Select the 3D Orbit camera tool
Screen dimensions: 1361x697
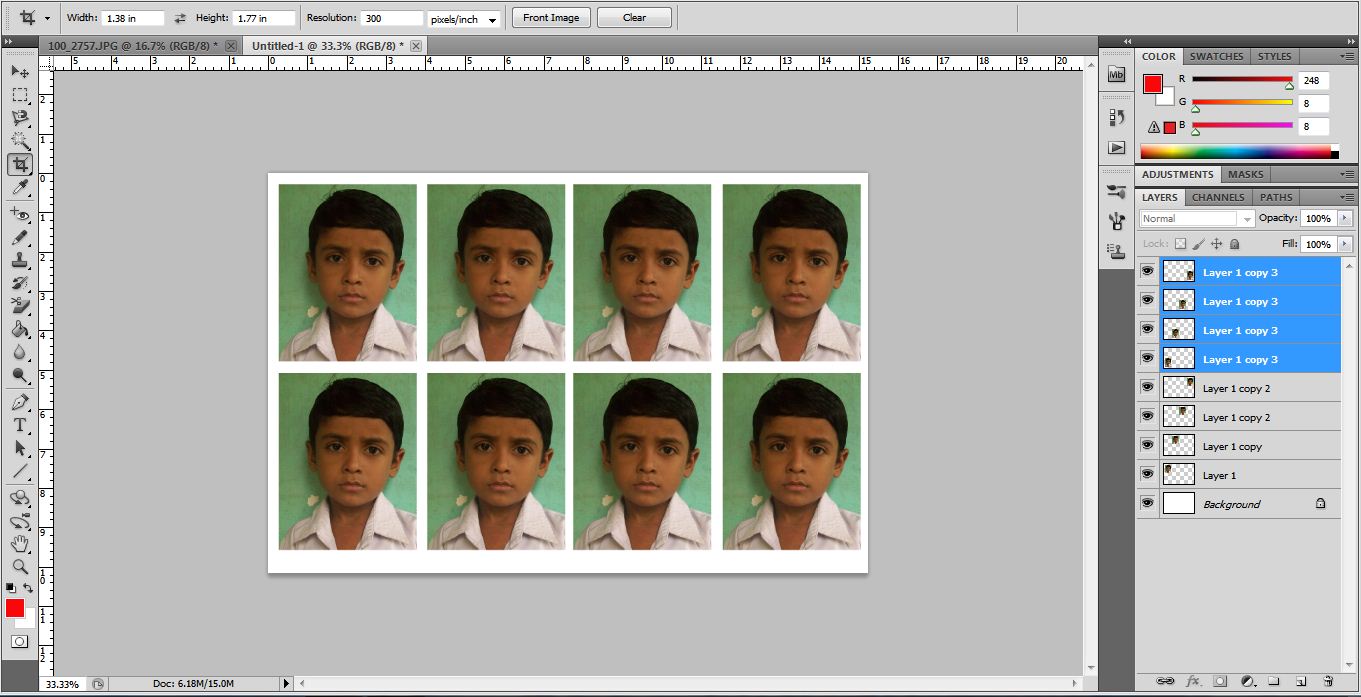pyautogui.click(x=19, y=521)
